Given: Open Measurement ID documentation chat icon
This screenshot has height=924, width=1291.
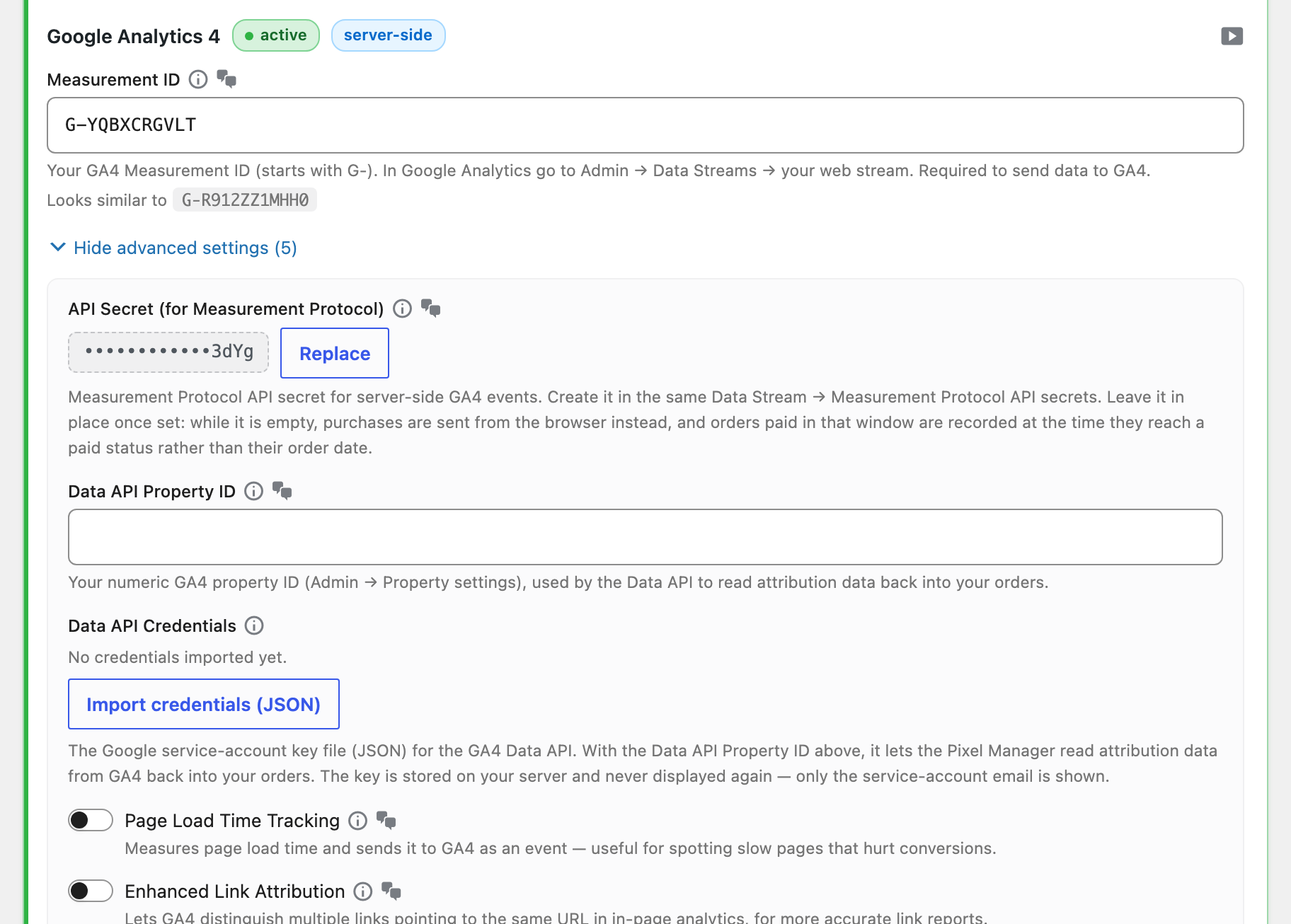Looking at the screenshot, I should [226, 79].
